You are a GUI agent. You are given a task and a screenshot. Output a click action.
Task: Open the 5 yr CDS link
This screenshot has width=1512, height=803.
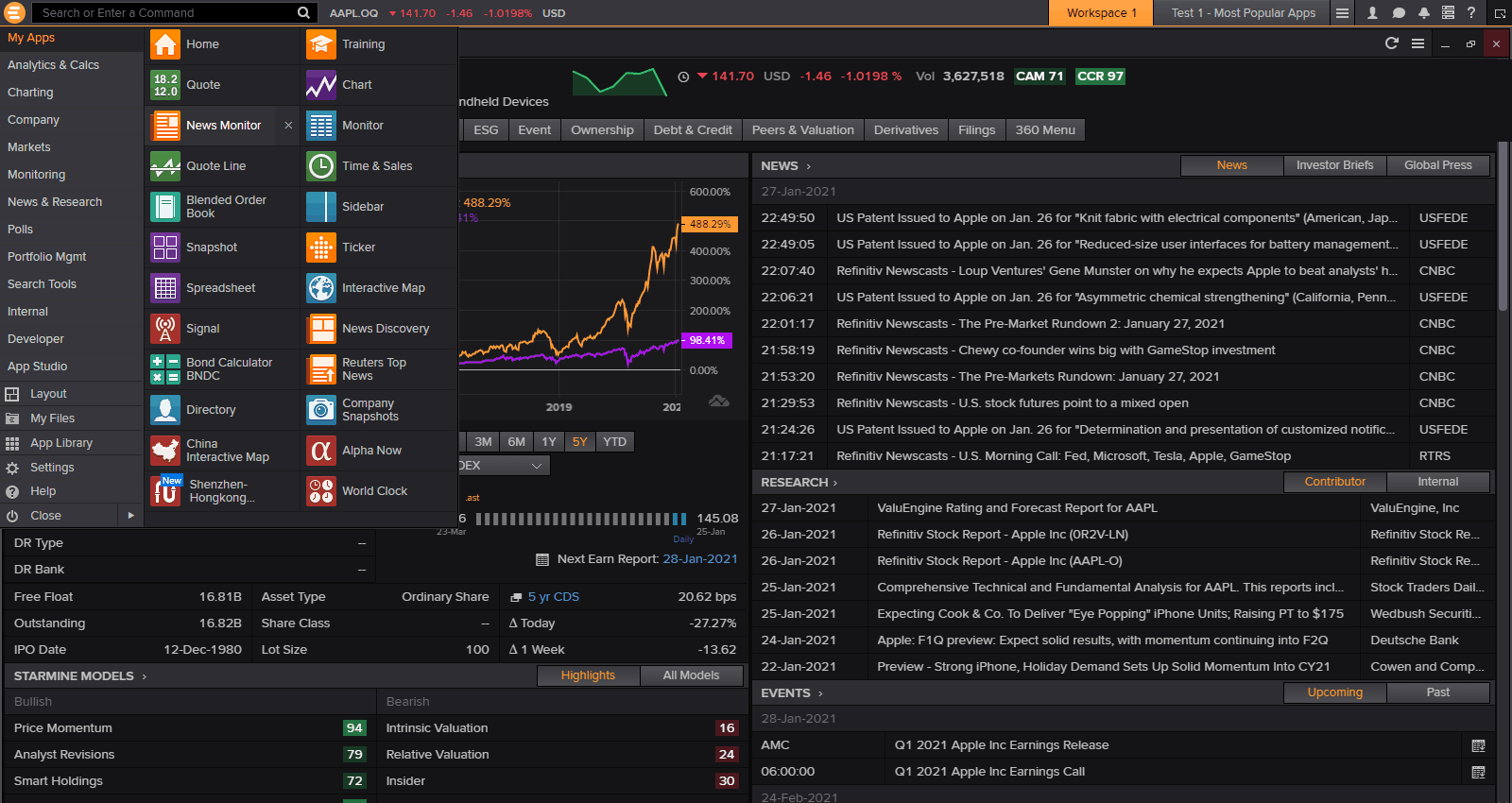coord(553,597)
